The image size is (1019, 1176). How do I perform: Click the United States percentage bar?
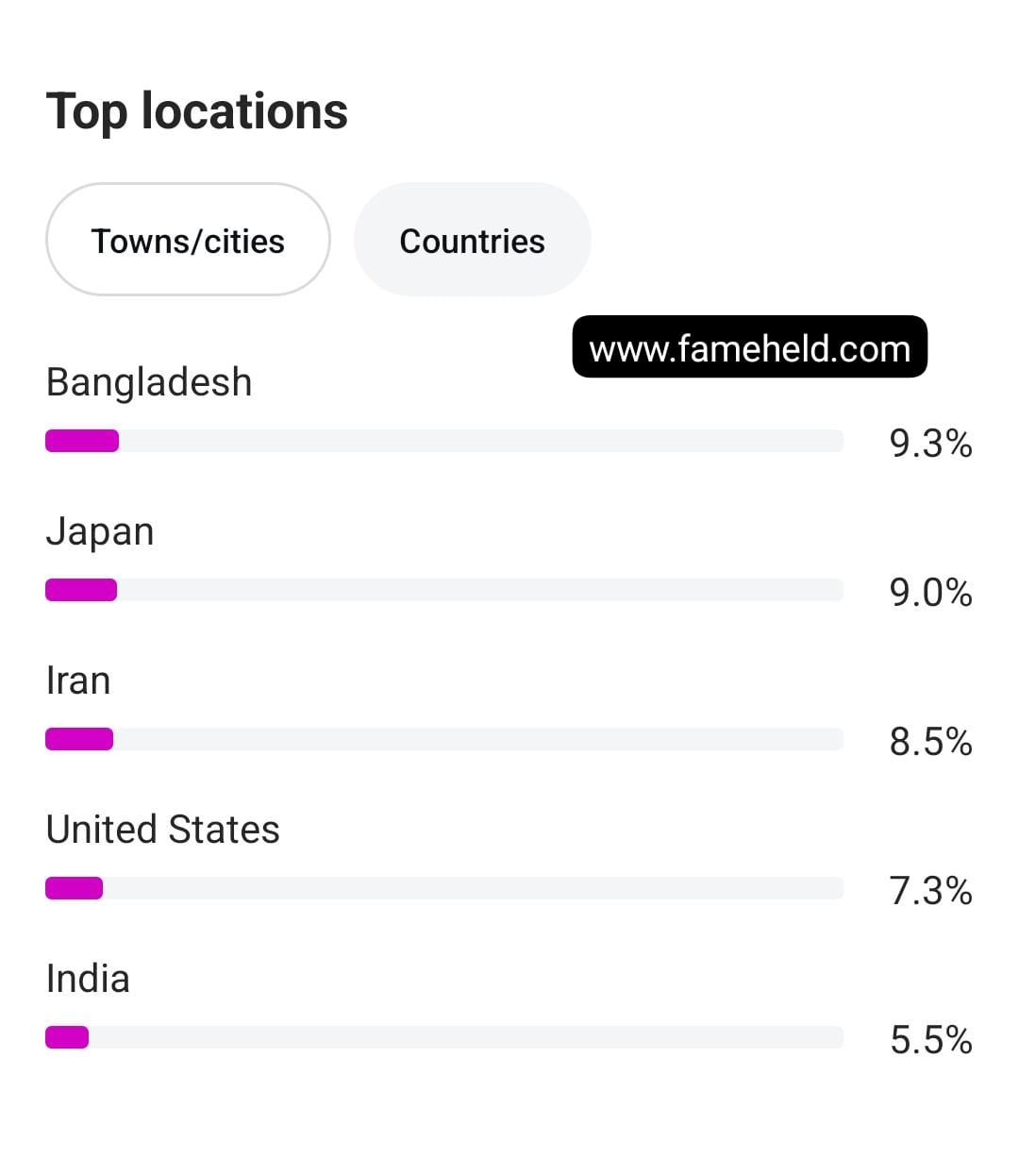click(x=444, y=888)
